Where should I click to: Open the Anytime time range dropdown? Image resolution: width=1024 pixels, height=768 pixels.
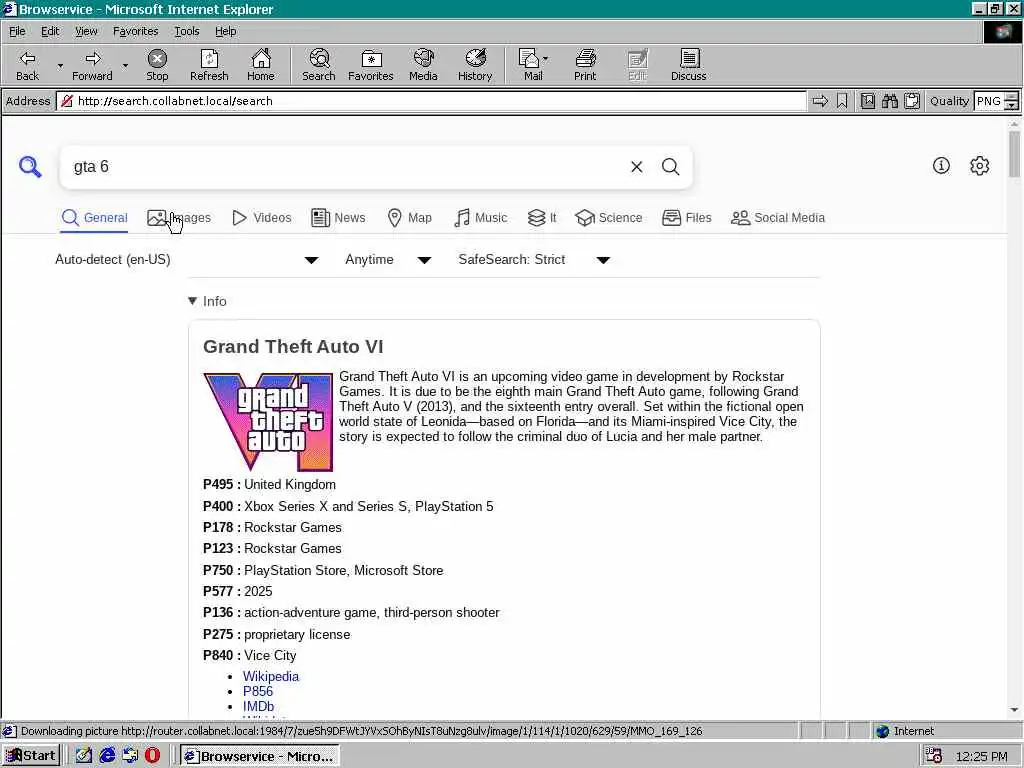[x=388, y=260]
